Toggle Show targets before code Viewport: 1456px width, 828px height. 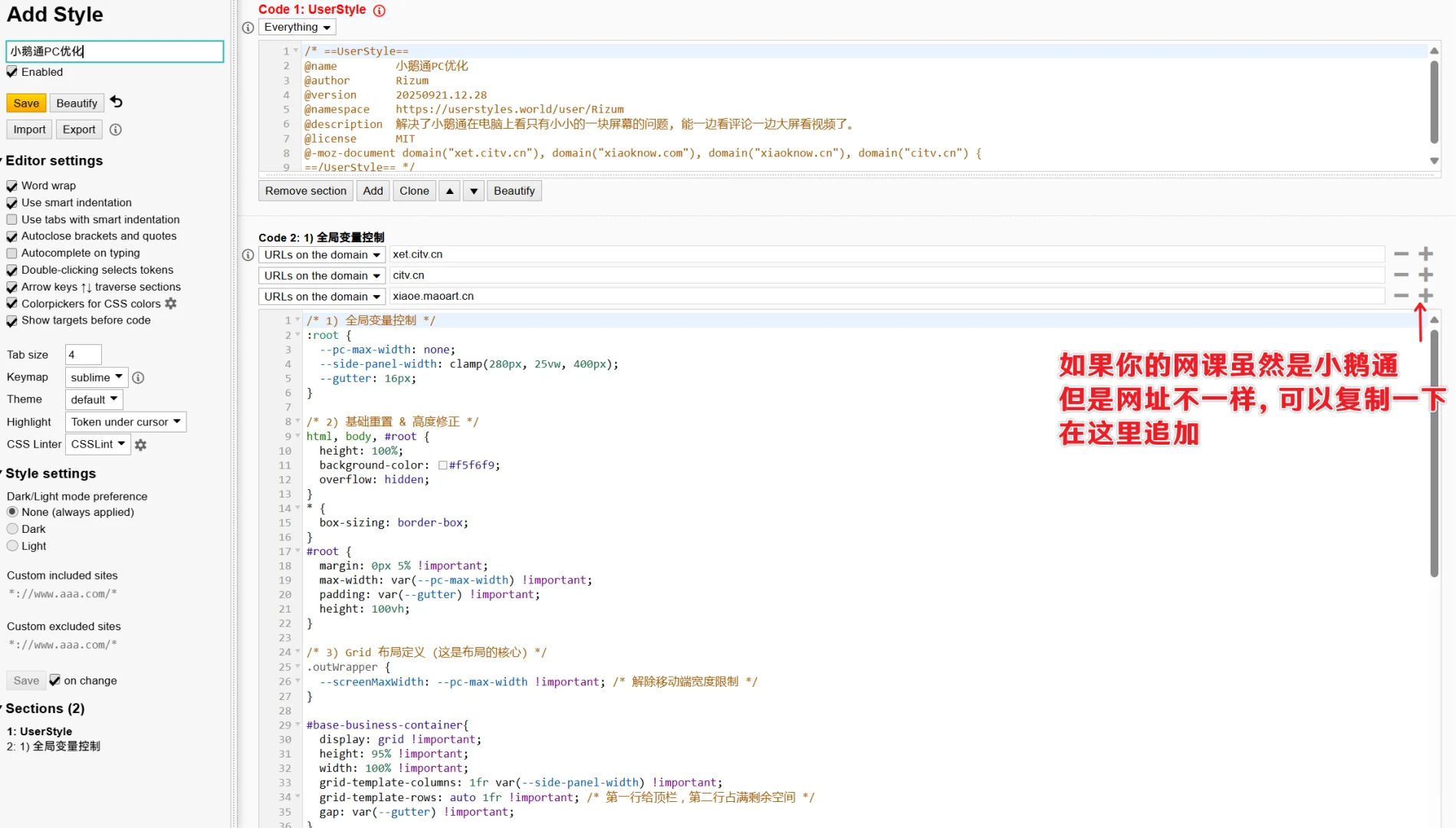pyautogui.click(x=12, y=320)
